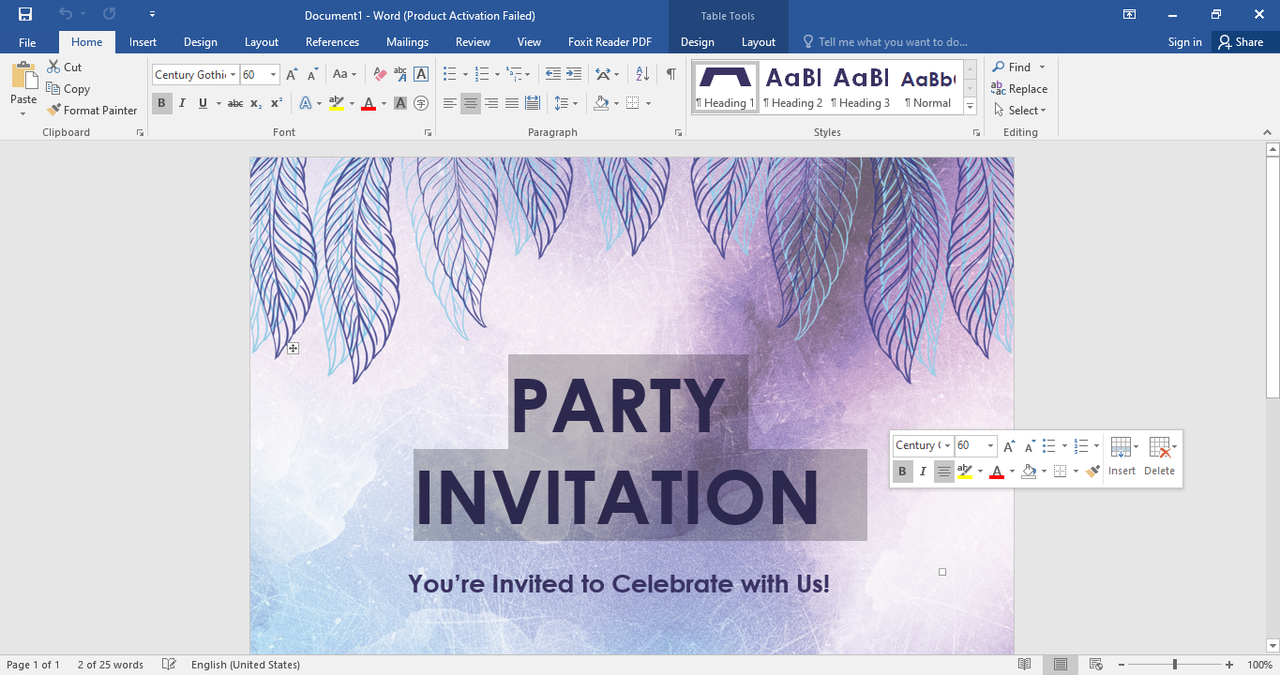Viewport: 1280px width, 675px height.
Task: Expand Line and Paragraph Spacing dropdown
Action: pos(575,103)
